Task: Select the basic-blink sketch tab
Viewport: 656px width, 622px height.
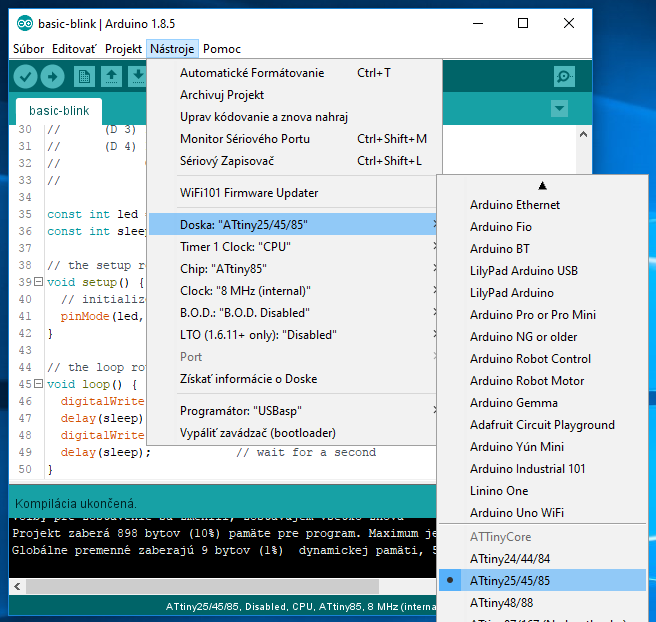Action: tap(59, 111)
